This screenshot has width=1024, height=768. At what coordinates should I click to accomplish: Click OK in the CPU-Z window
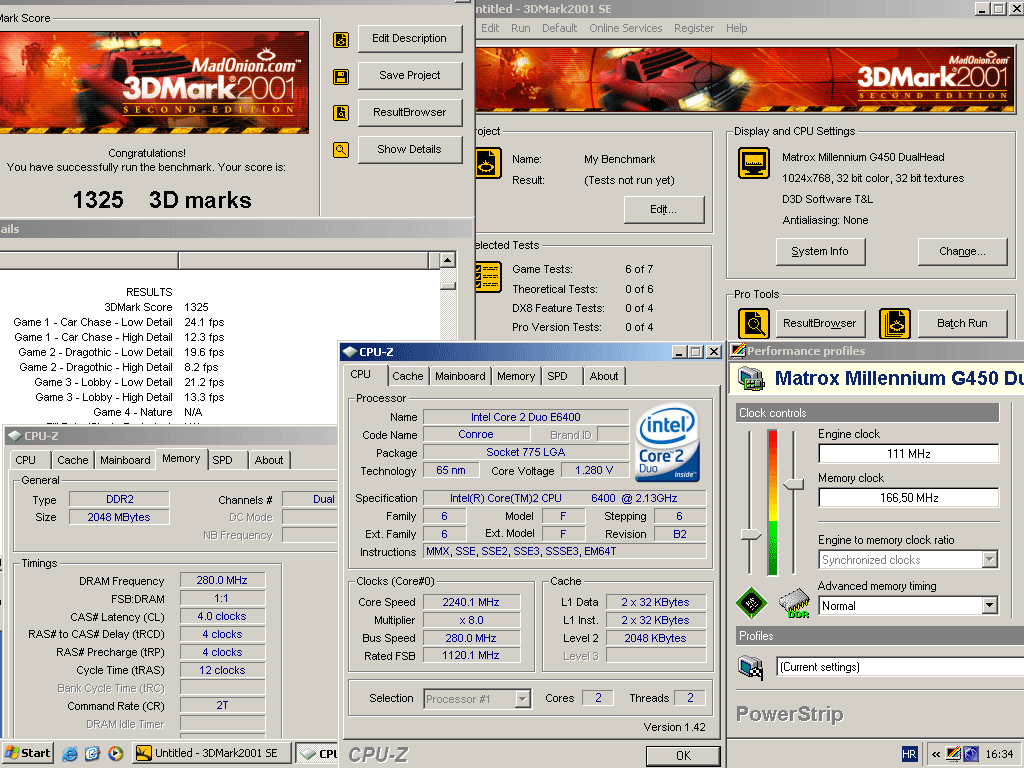click(x=683, y=756)
